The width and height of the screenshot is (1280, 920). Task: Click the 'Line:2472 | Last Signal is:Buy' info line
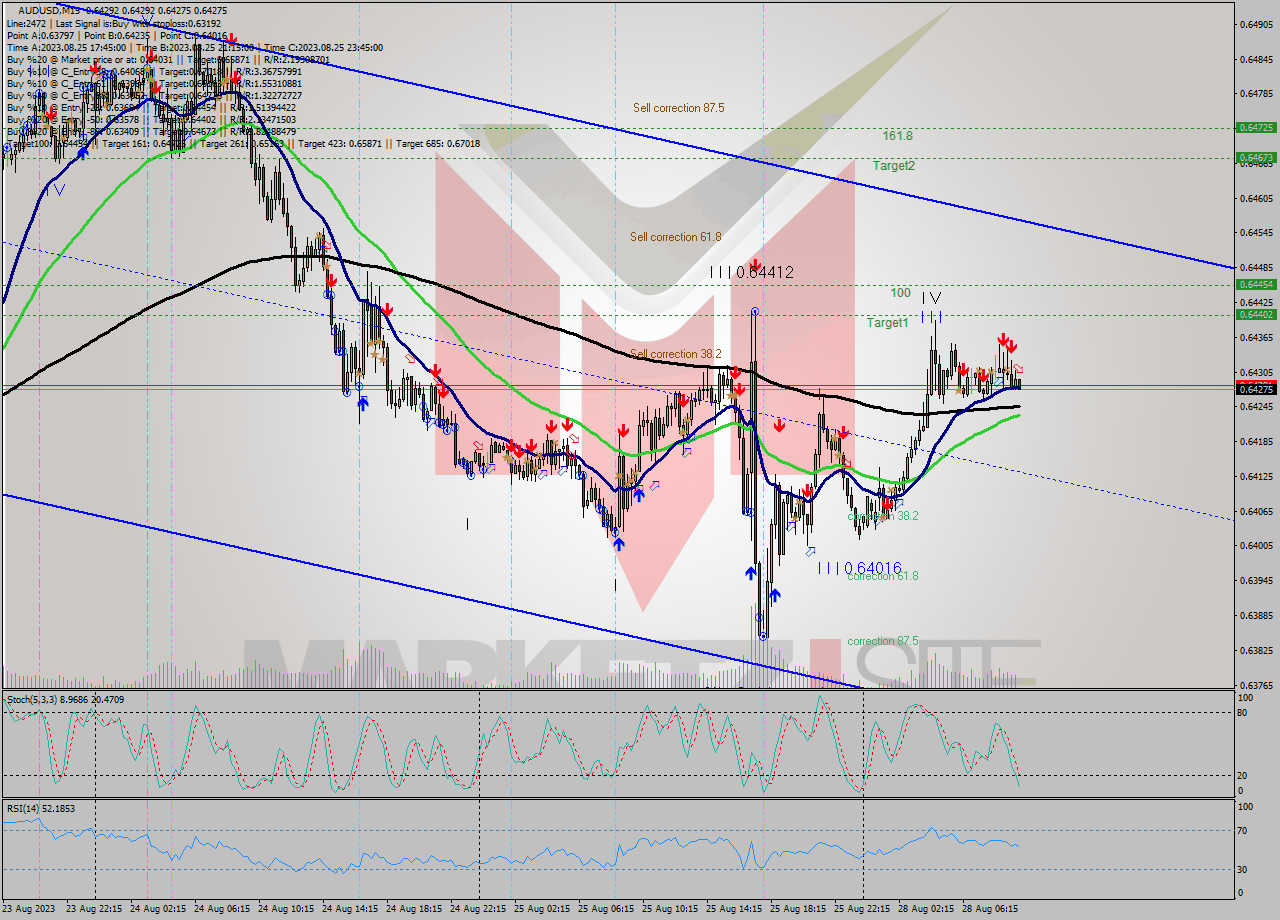113,23
